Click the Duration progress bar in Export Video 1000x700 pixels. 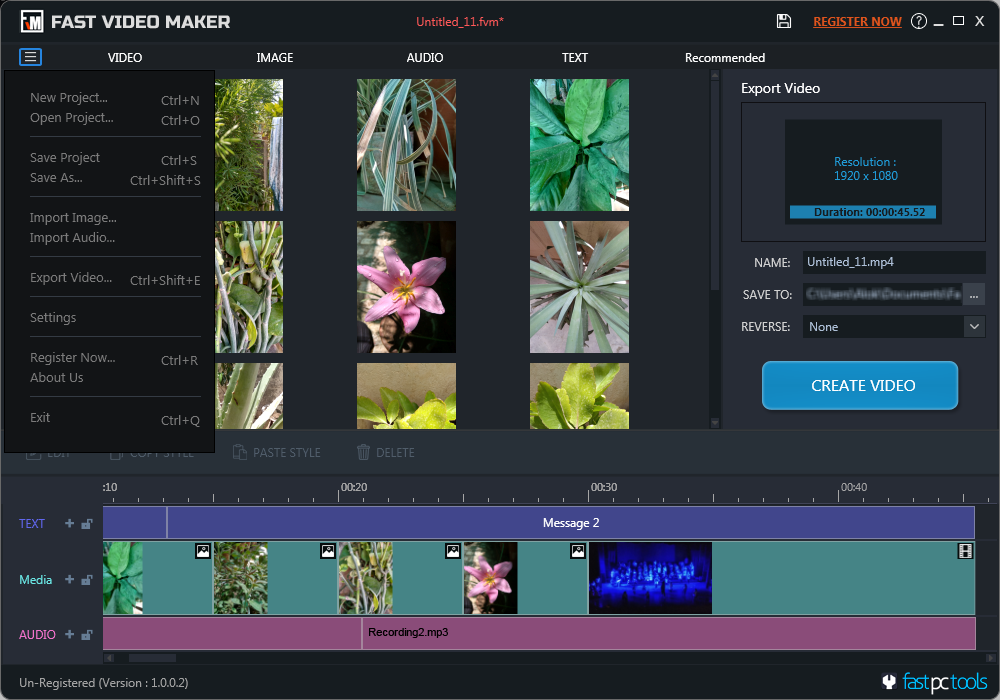click(x=863, y=211)
